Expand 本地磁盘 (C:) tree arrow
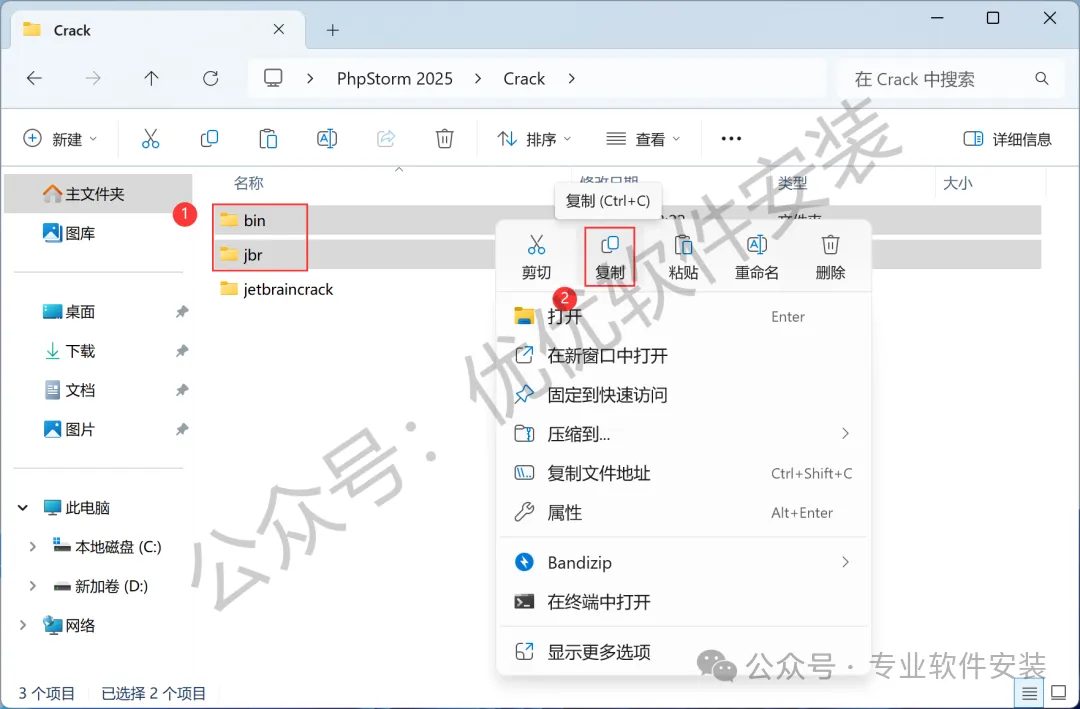Image resolution: width=1080 pixels, height=709 pixels. point(32,547)
